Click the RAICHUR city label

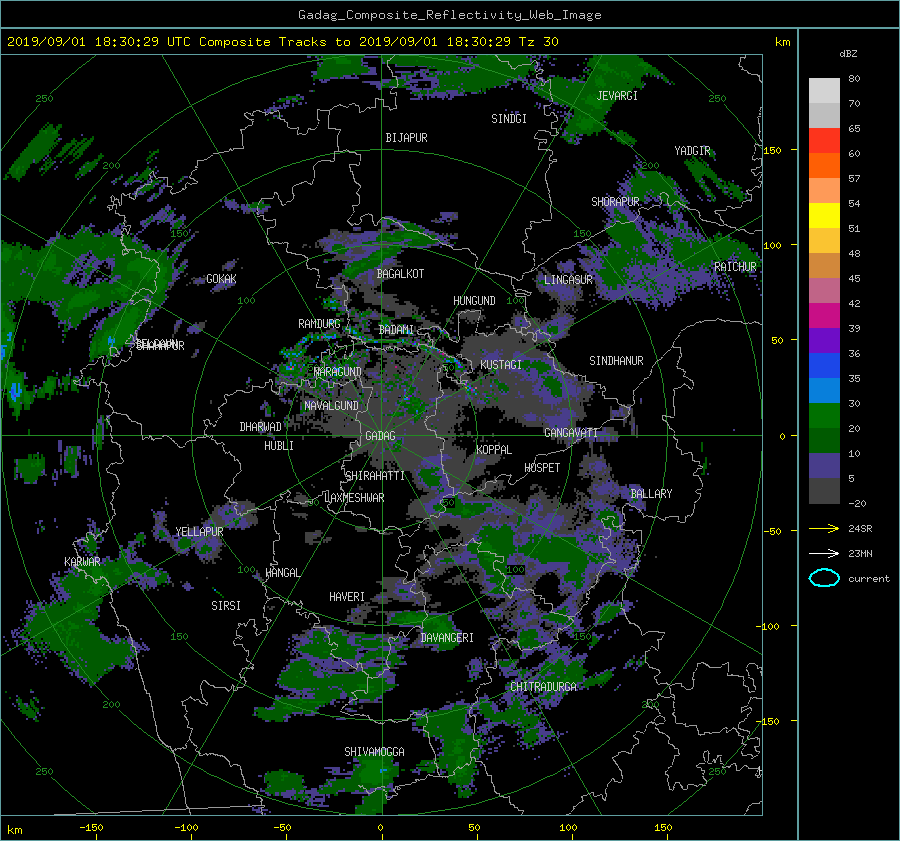[735, 267]
